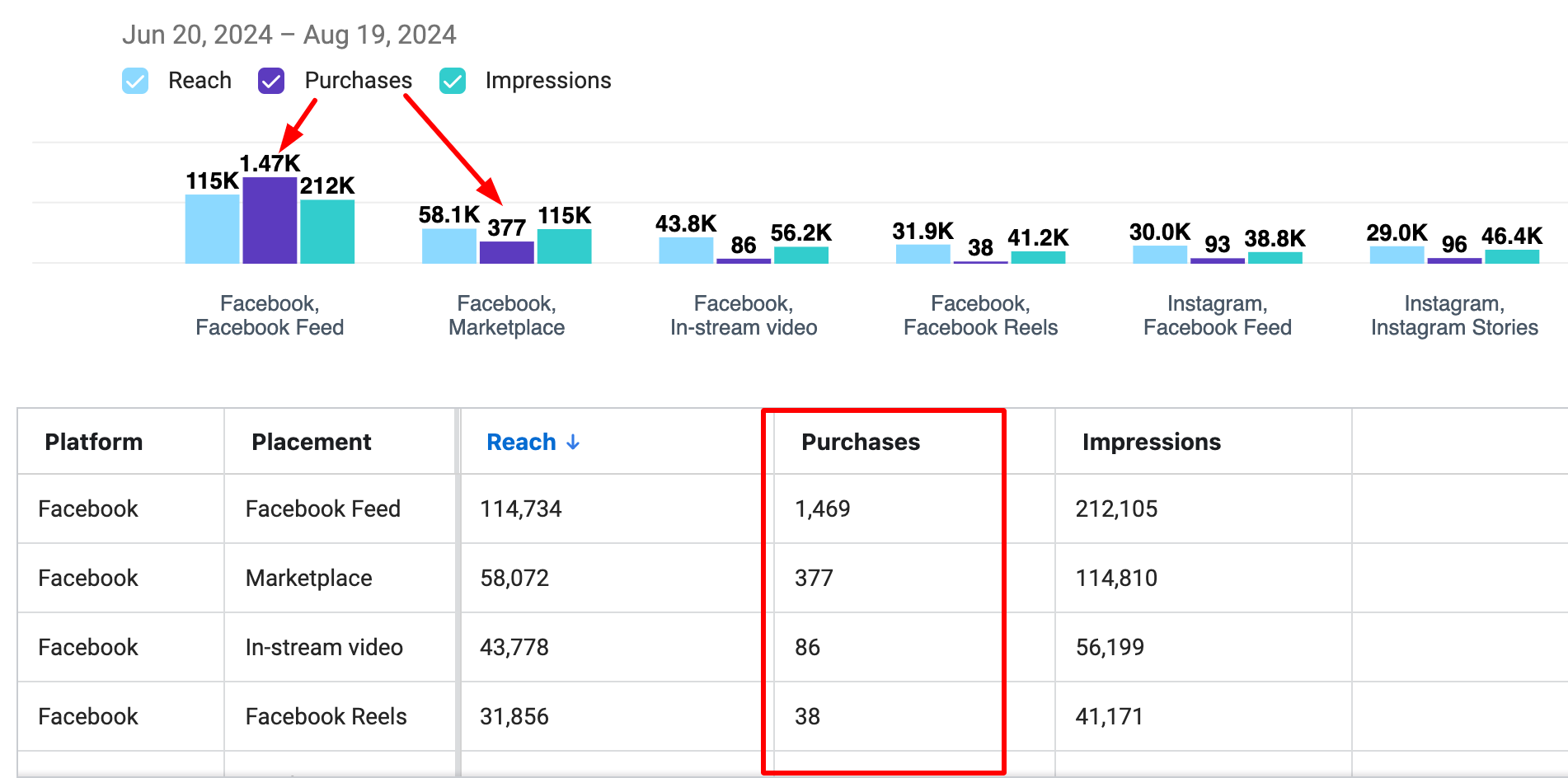
Task: Click the '58.1K' bar label
Action: pos(449,215)
